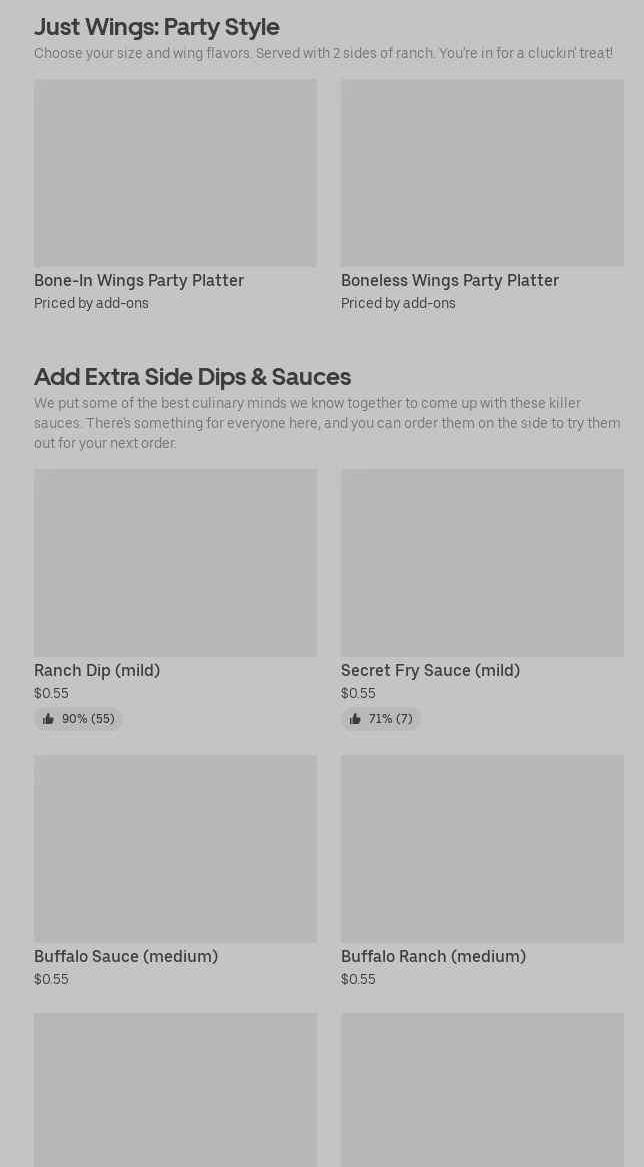Click the Secret Fry Sauce (mild) item name
This screenshot has height=1167, width=644.
[430, 671]
